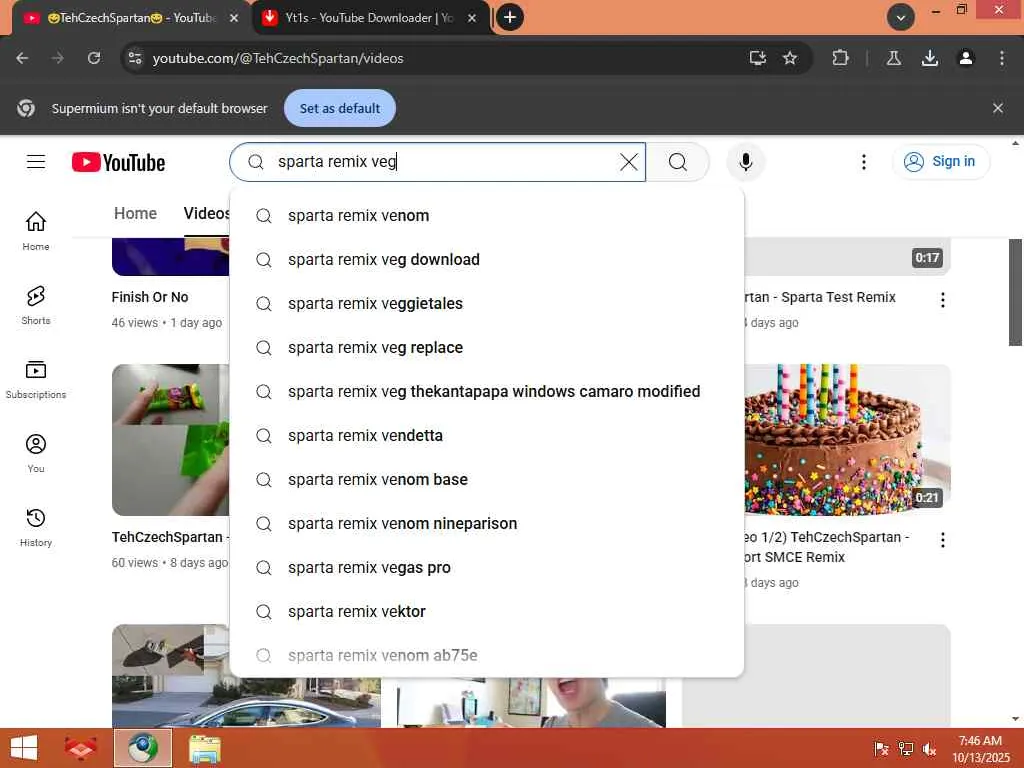
Task: Dismiss the default browser infobar
Action: tap(997, 108)
